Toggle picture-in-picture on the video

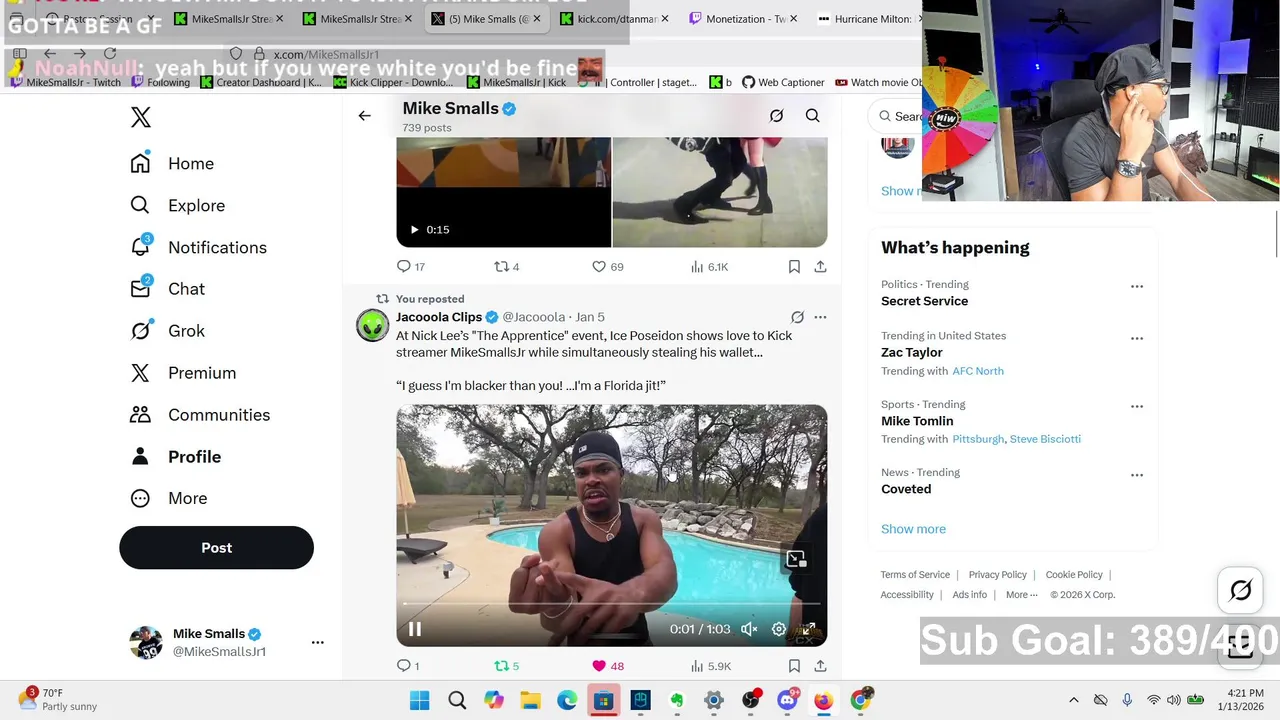click(796, 560)
